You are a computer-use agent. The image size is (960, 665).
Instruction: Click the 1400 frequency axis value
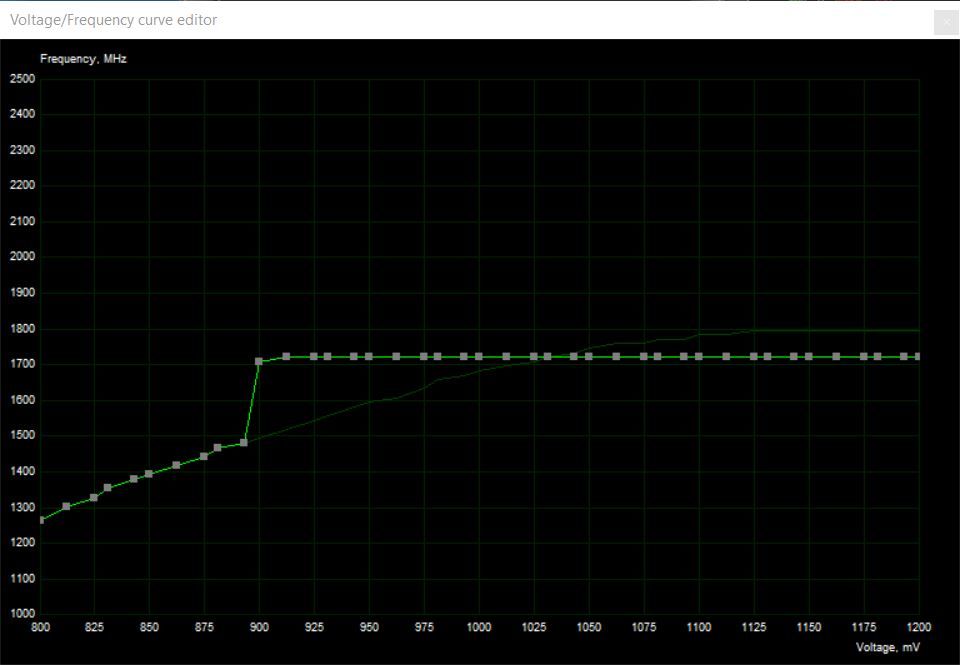point(23,472)
